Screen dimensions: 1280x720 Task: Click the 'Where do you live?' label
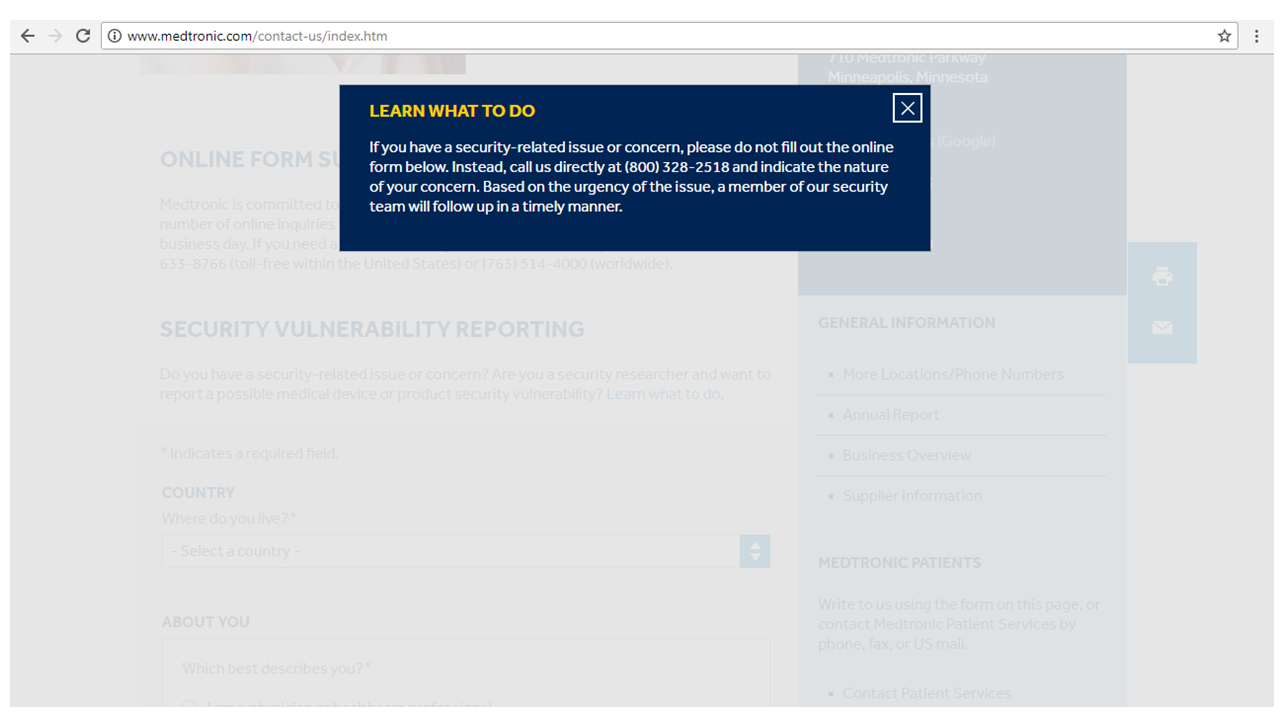(229, 519)
